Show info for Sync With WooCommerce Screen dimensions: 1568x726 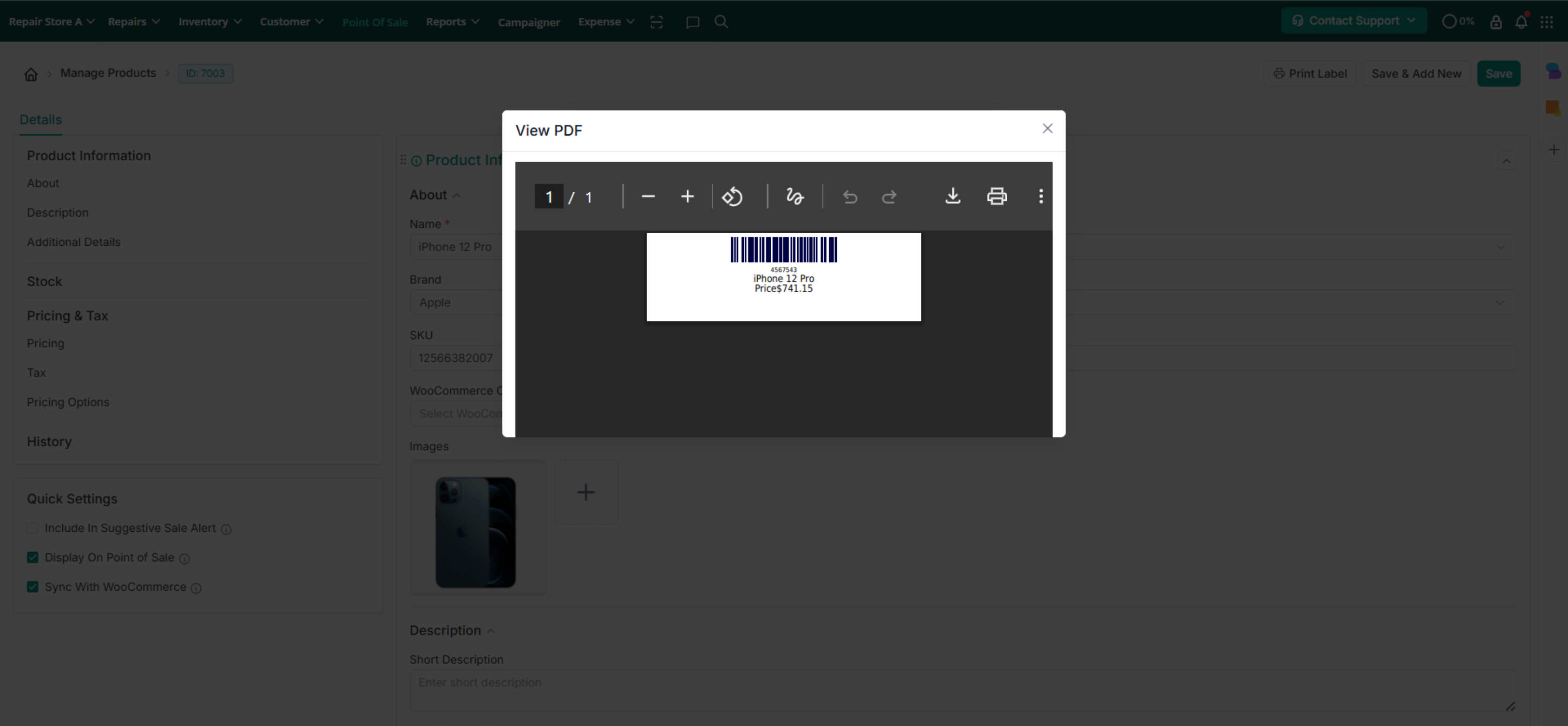coord(196,588)
